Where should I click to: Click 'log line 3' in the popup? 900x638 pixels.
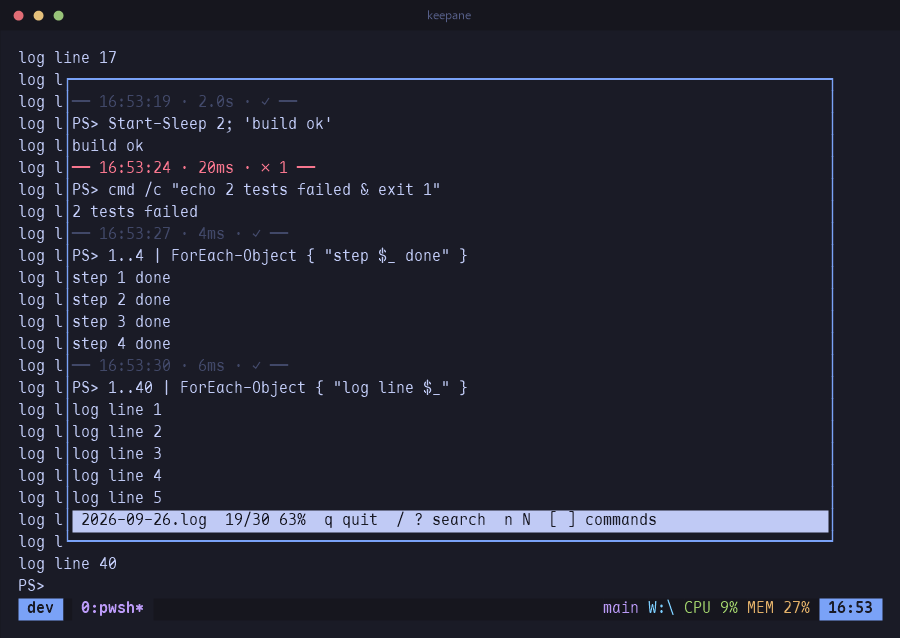[x=117, y=454]
